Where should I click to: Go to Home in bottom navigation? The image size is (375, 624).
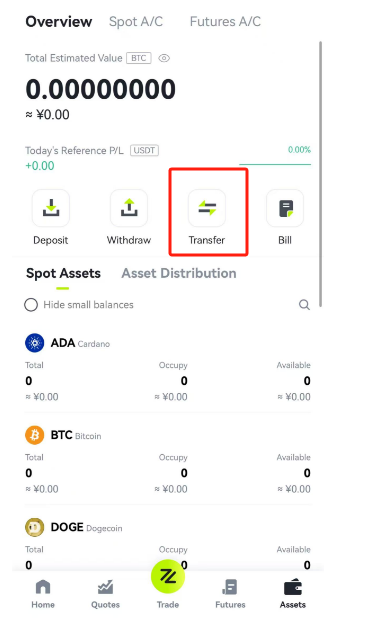pos(43,594)
